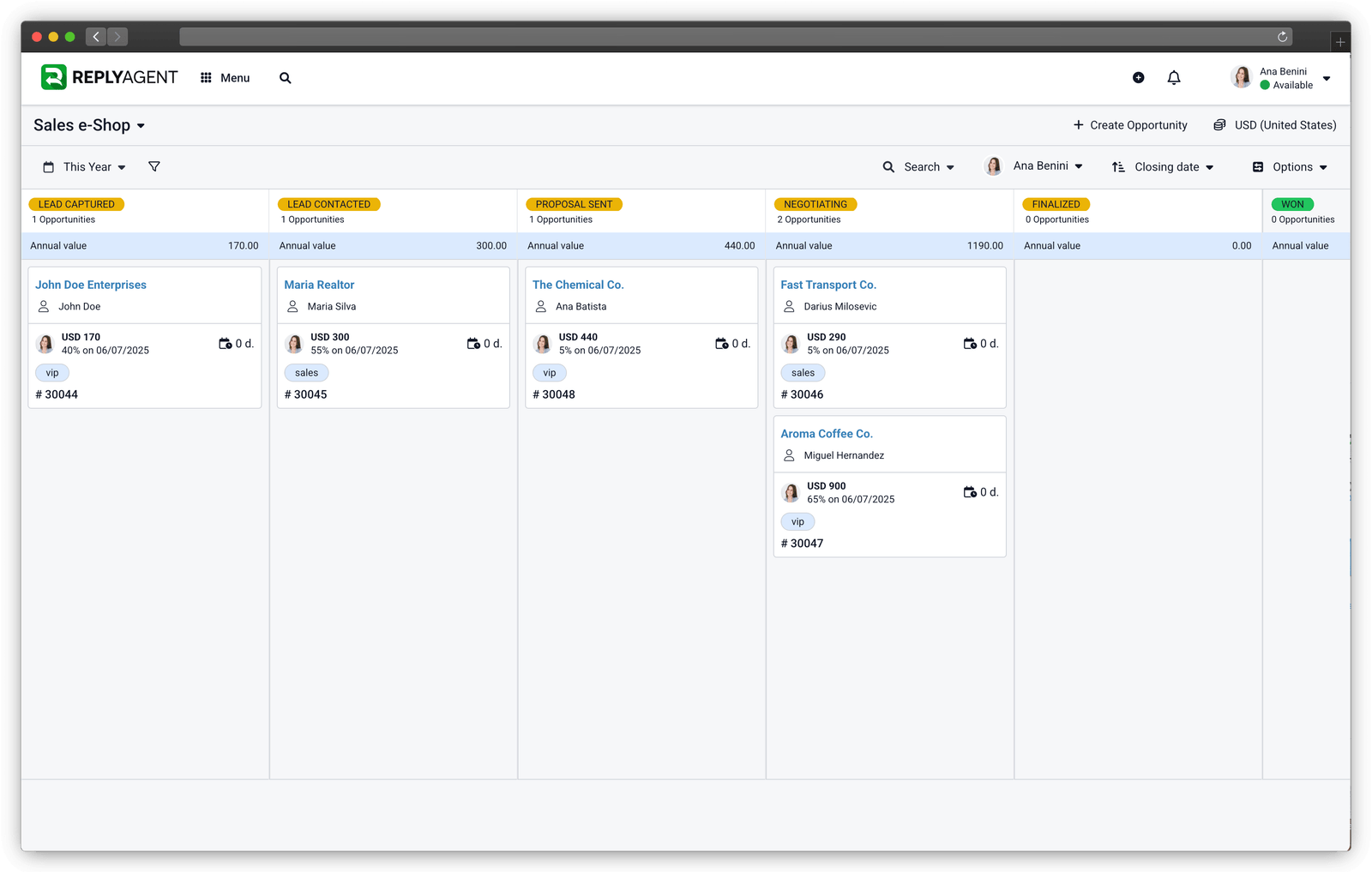The image size is (1372, 872).
Task: Open new browser tab plus button
Action: click(x=1340, y=41)
